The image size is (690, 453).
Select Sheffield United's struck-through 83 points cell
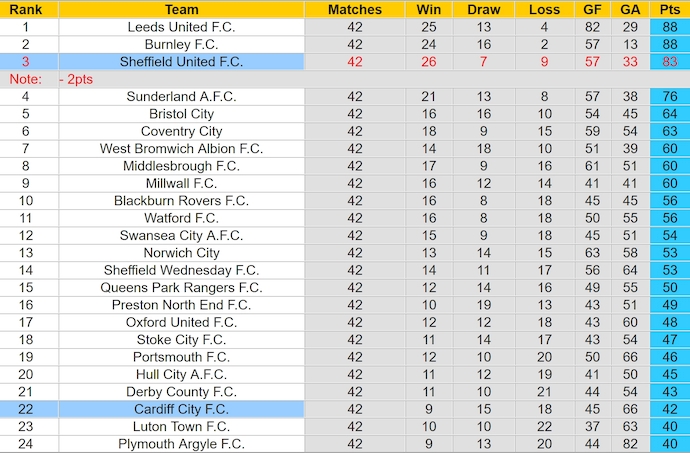(x=669, y=62)
